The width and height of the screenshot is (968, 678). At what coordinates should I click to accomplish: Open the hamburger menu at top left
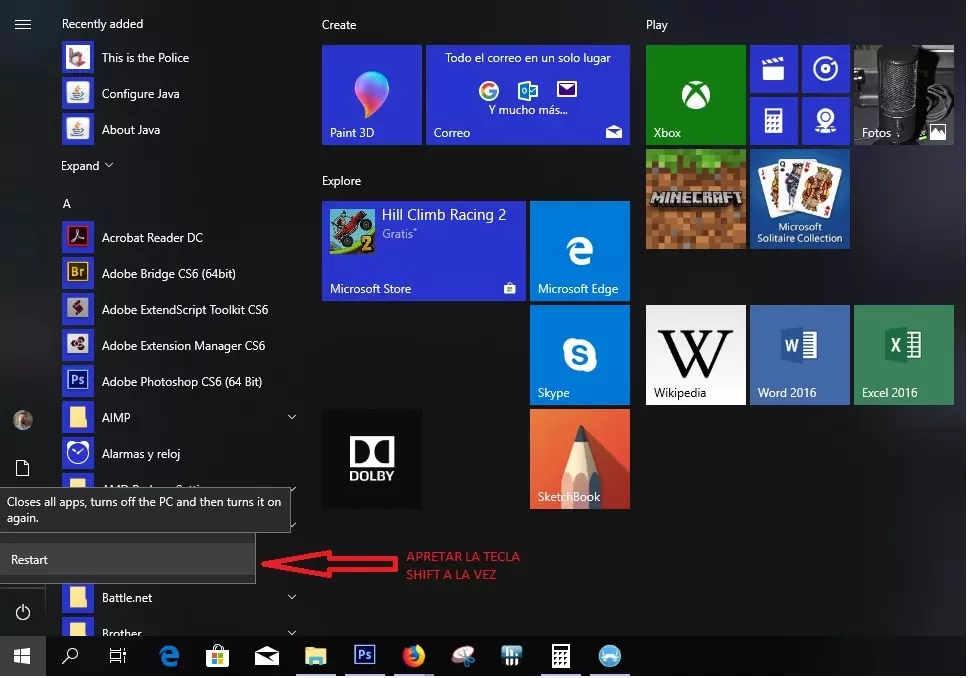tap(23, 25)
